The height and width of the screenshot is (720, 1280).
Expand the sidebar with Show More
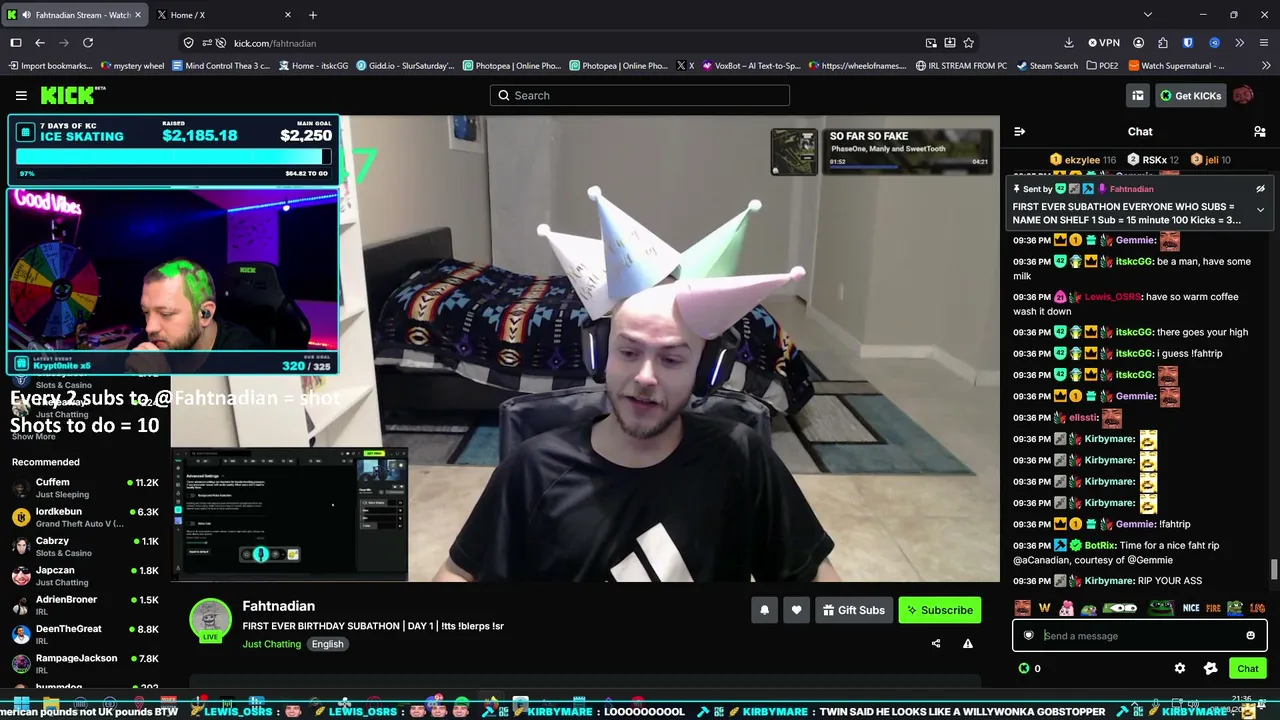point(33,437)
